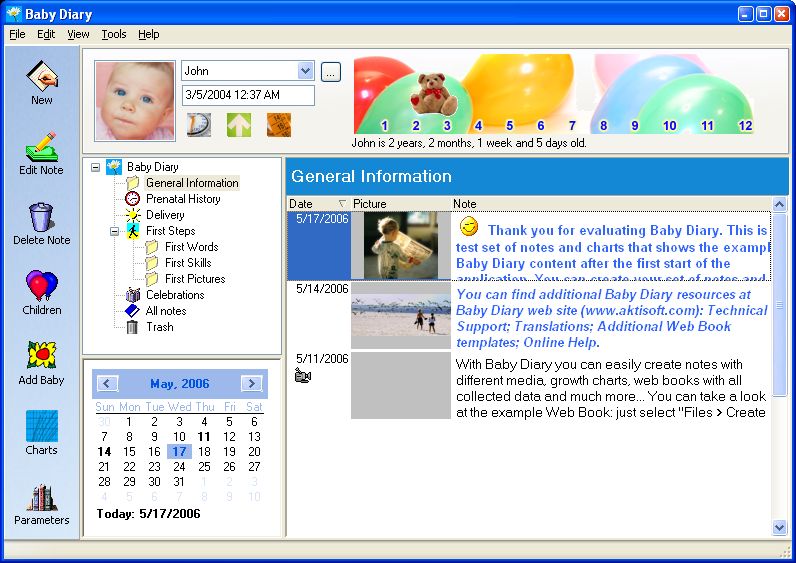Click the Delete Note trash icon
The width and height of the screenshot is (796, 563).
(x=41, y=217)
